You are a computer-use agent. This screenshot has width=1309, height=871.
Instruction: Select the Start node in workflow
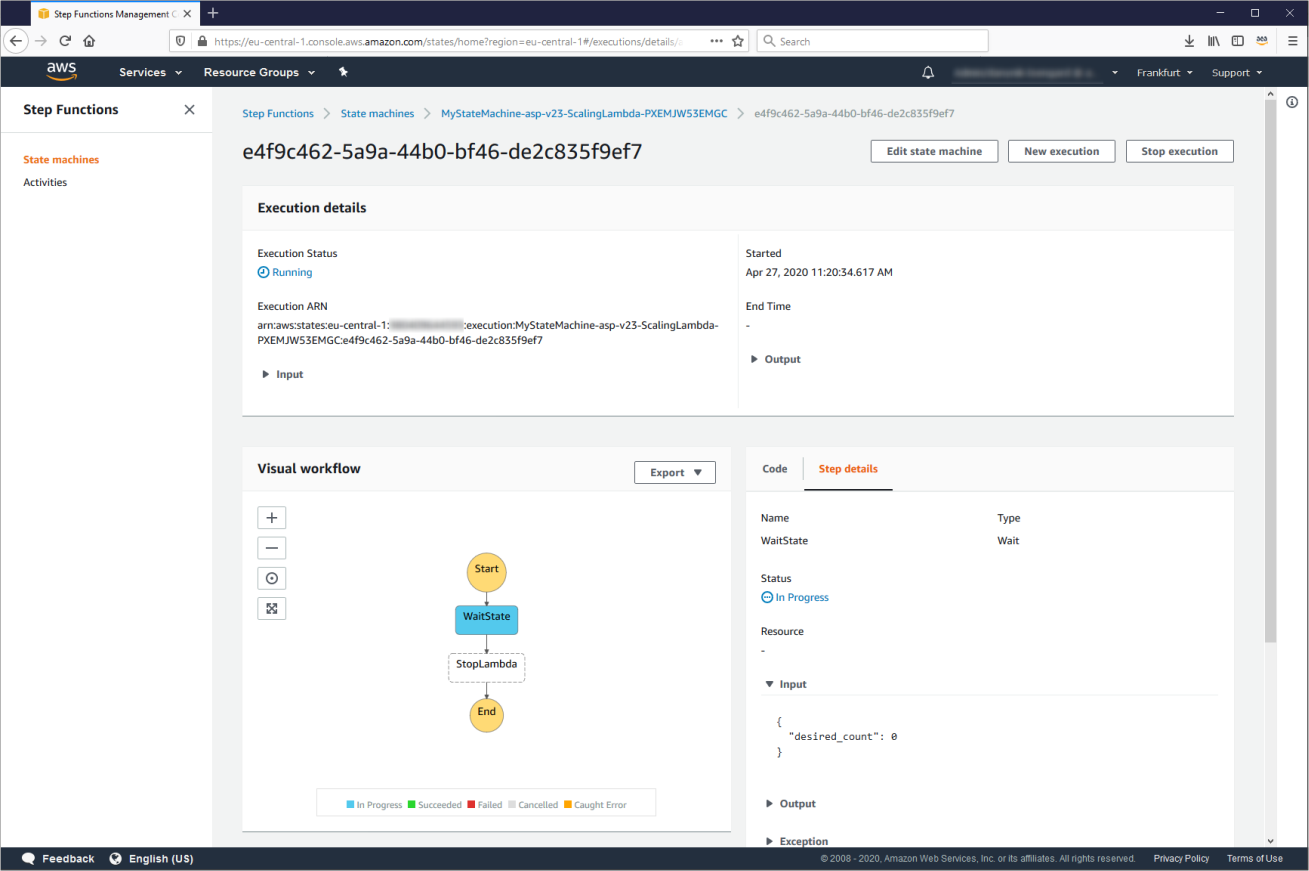pyautogui.click(x=487, y=572)
